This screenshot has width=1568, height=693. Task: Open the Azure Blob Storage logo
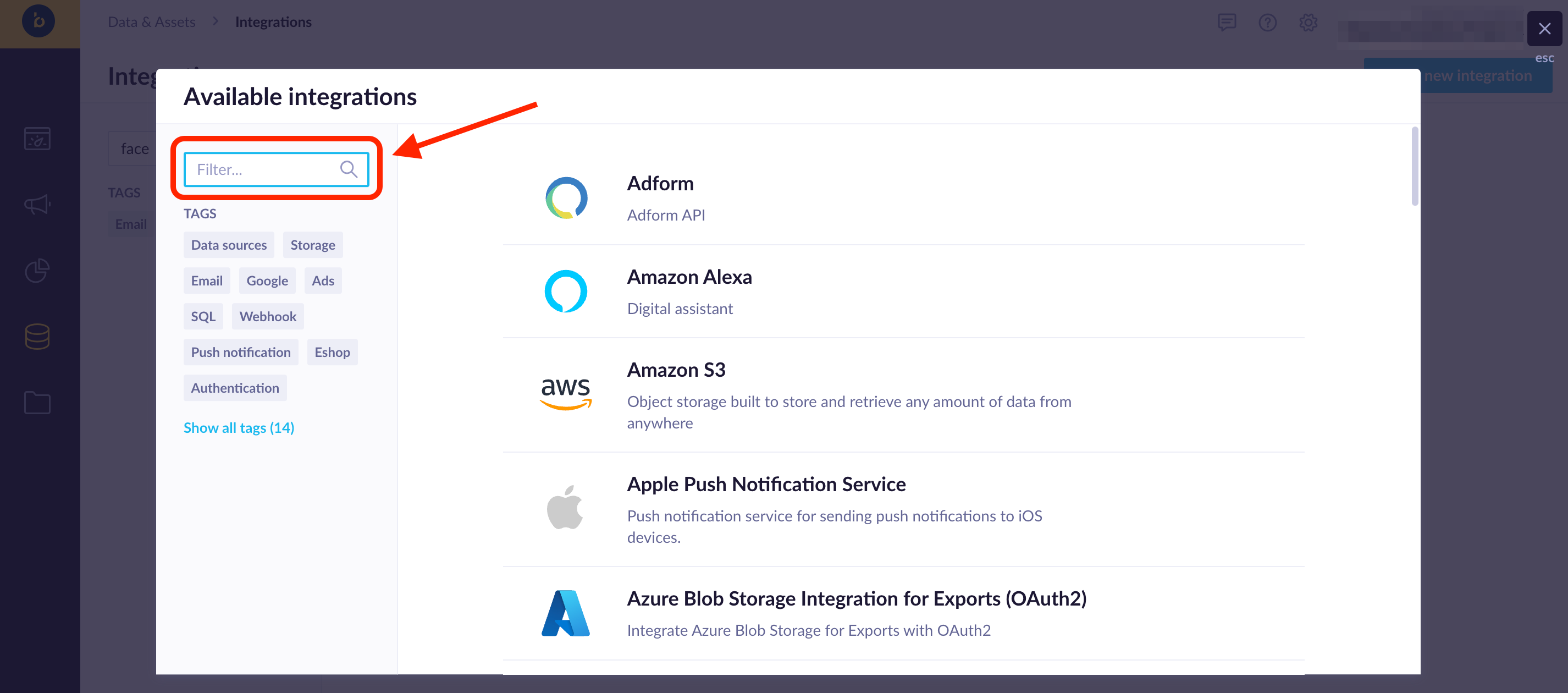566,613
